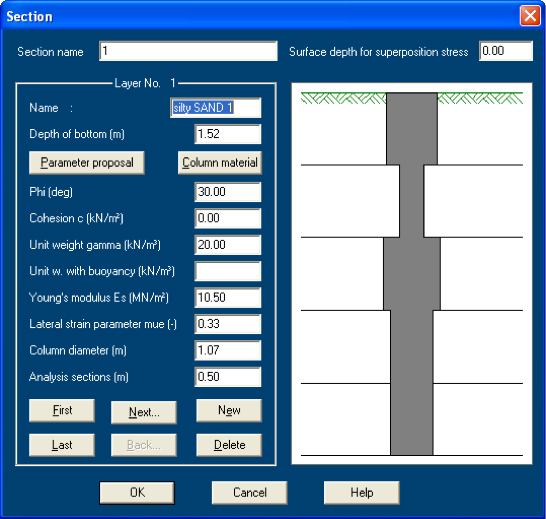Click the Section name input field
The width and height of the screenshot is (546, 519).
[188, 51]
